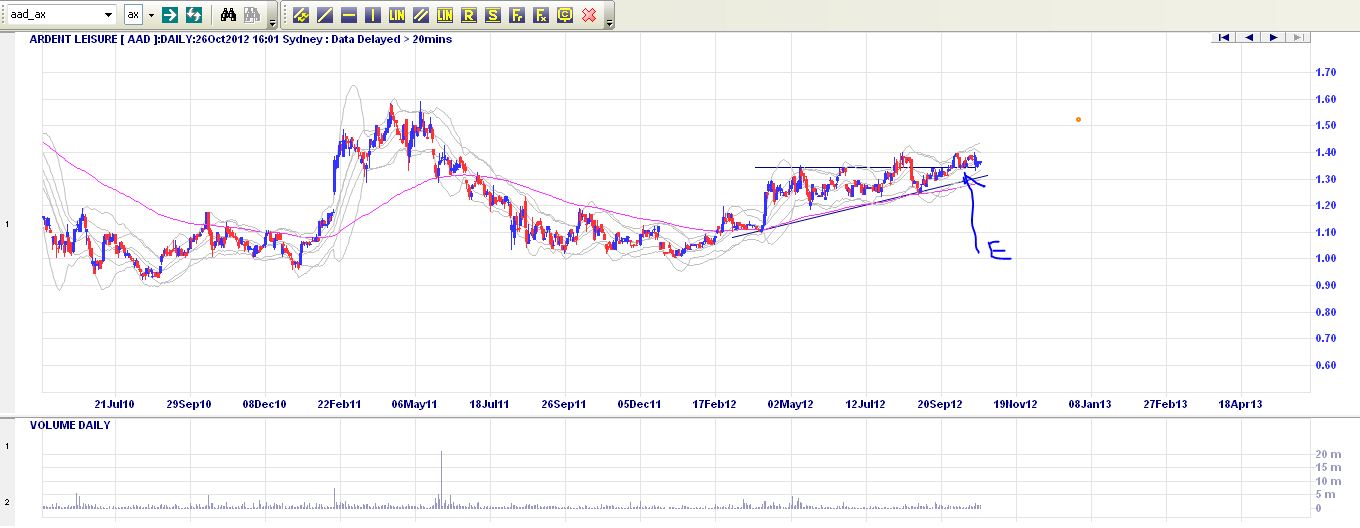This screenshot has width=1360, height=528.
Task: Click the 19Nov12 date axis label
Action: [1015, 404]
